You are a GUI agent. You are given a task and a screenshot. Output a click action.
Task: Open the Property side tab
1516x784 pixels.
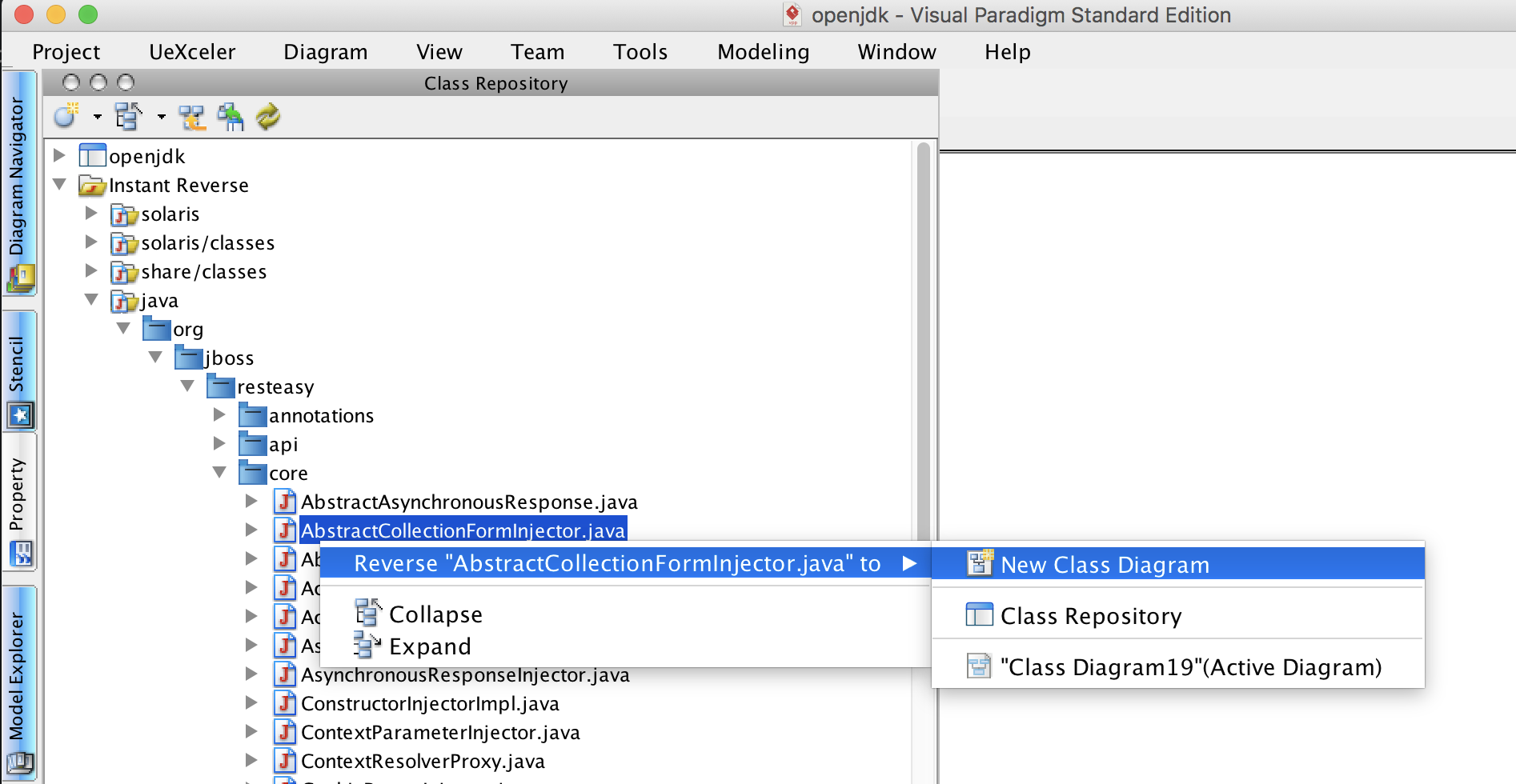click(x=20, y=502)
